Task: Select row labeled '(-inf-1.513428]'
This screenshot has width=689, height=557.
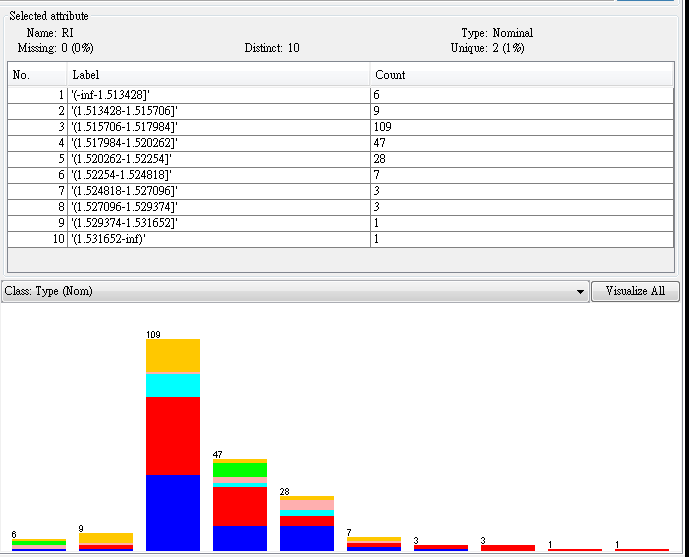Action: 341,95
